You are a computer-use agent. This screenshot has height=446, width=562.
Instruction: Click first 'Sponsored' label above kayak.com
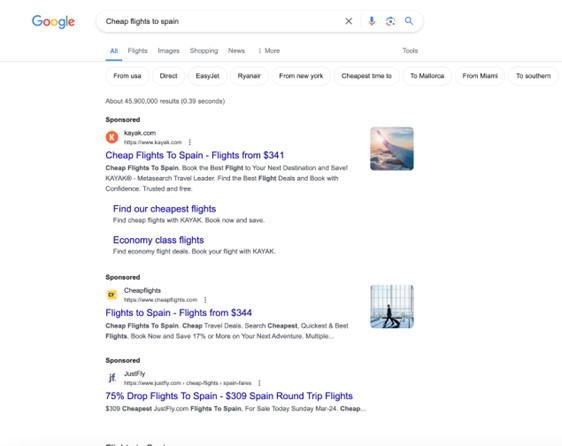[x=123, y=120]
